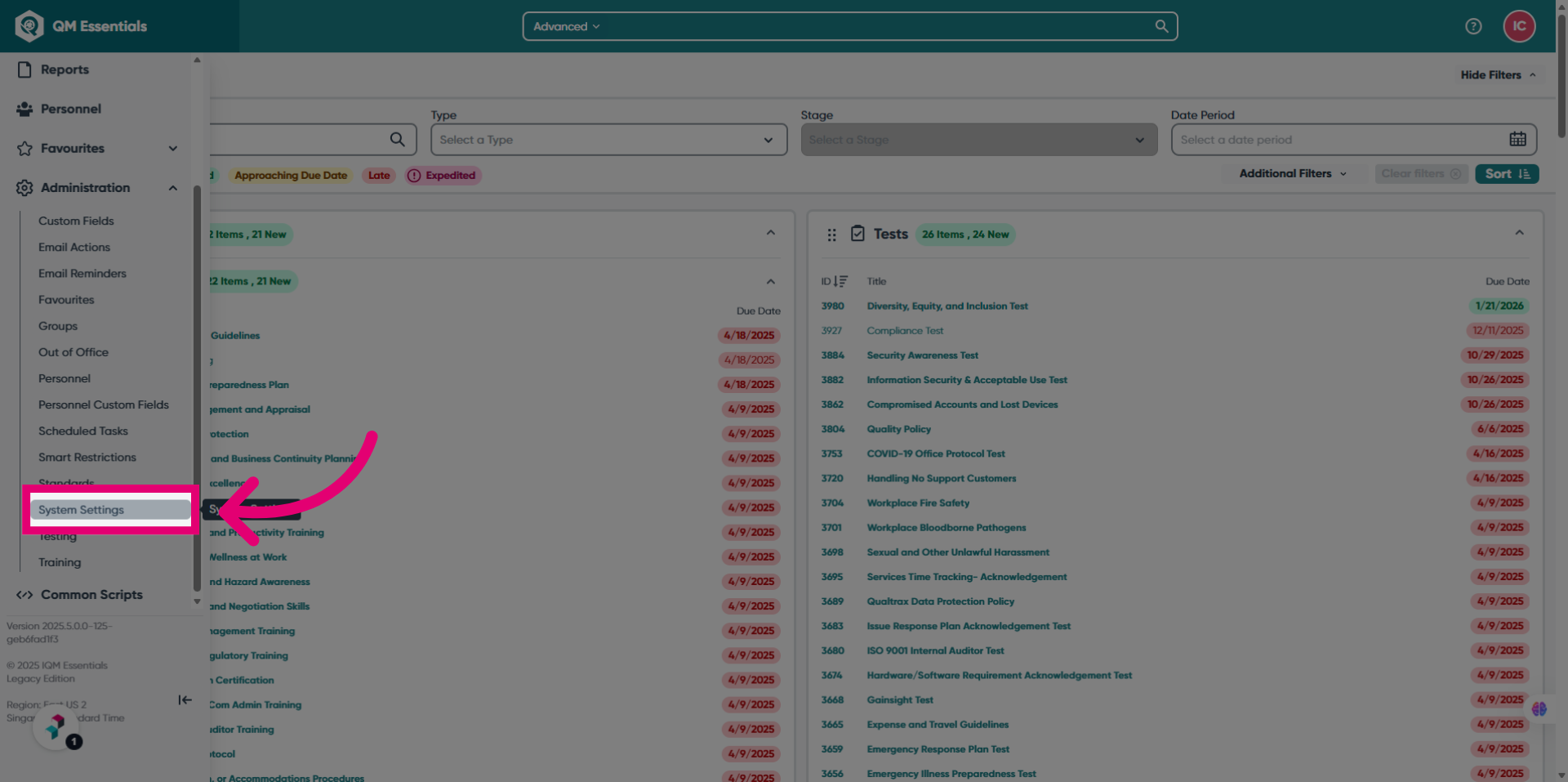Click the sidebar vertical scrollbar
Screen dimensions: 1568x782
click(x=197, y=388)
